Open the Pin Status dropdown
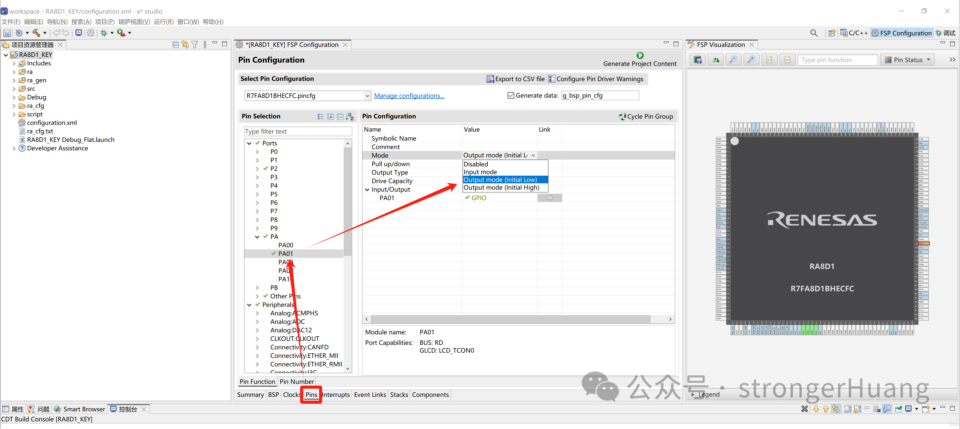This screenshot has width=960, height=429. tap(907, 60)
